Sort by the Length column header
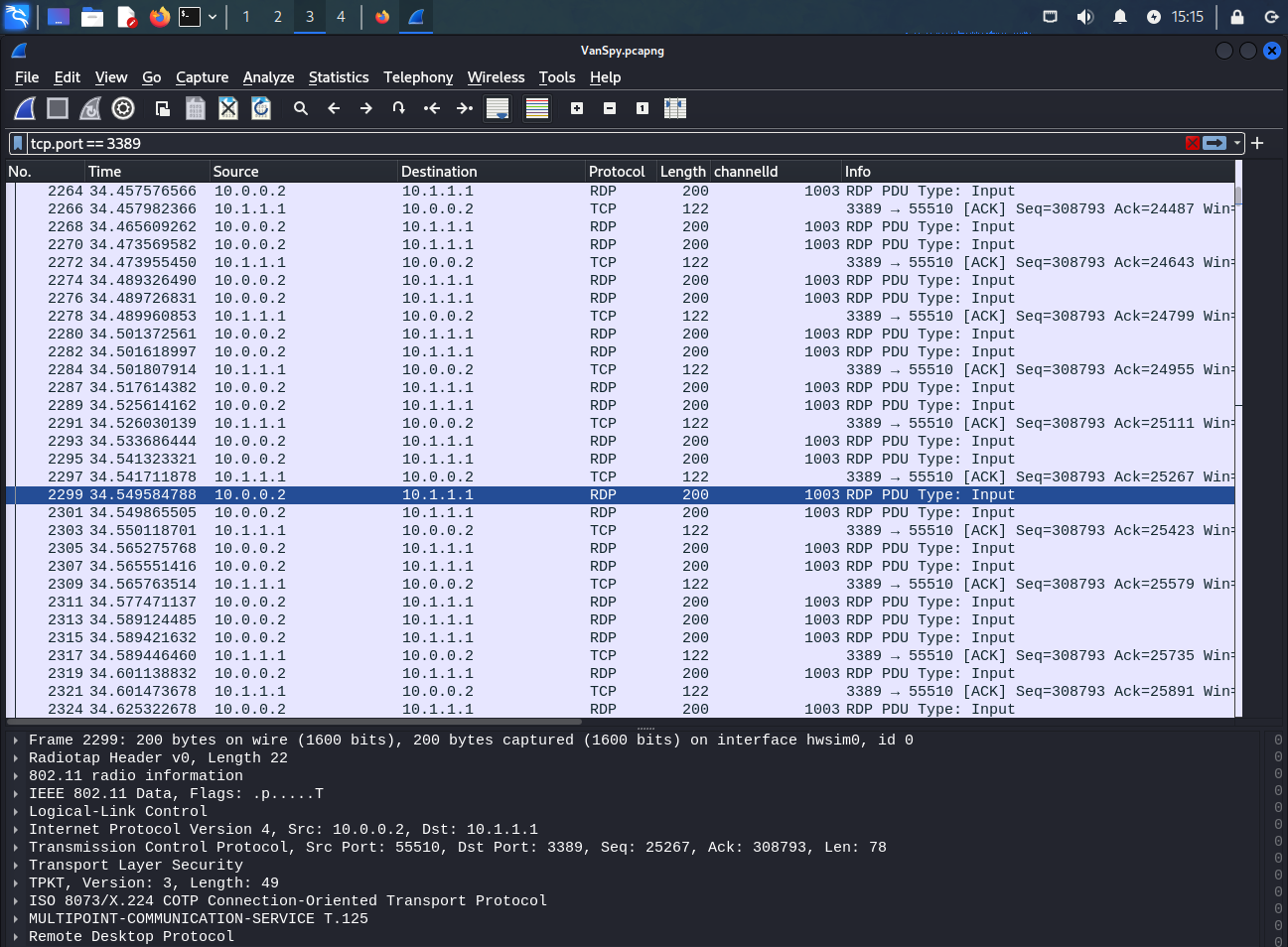 coord(684,172)
